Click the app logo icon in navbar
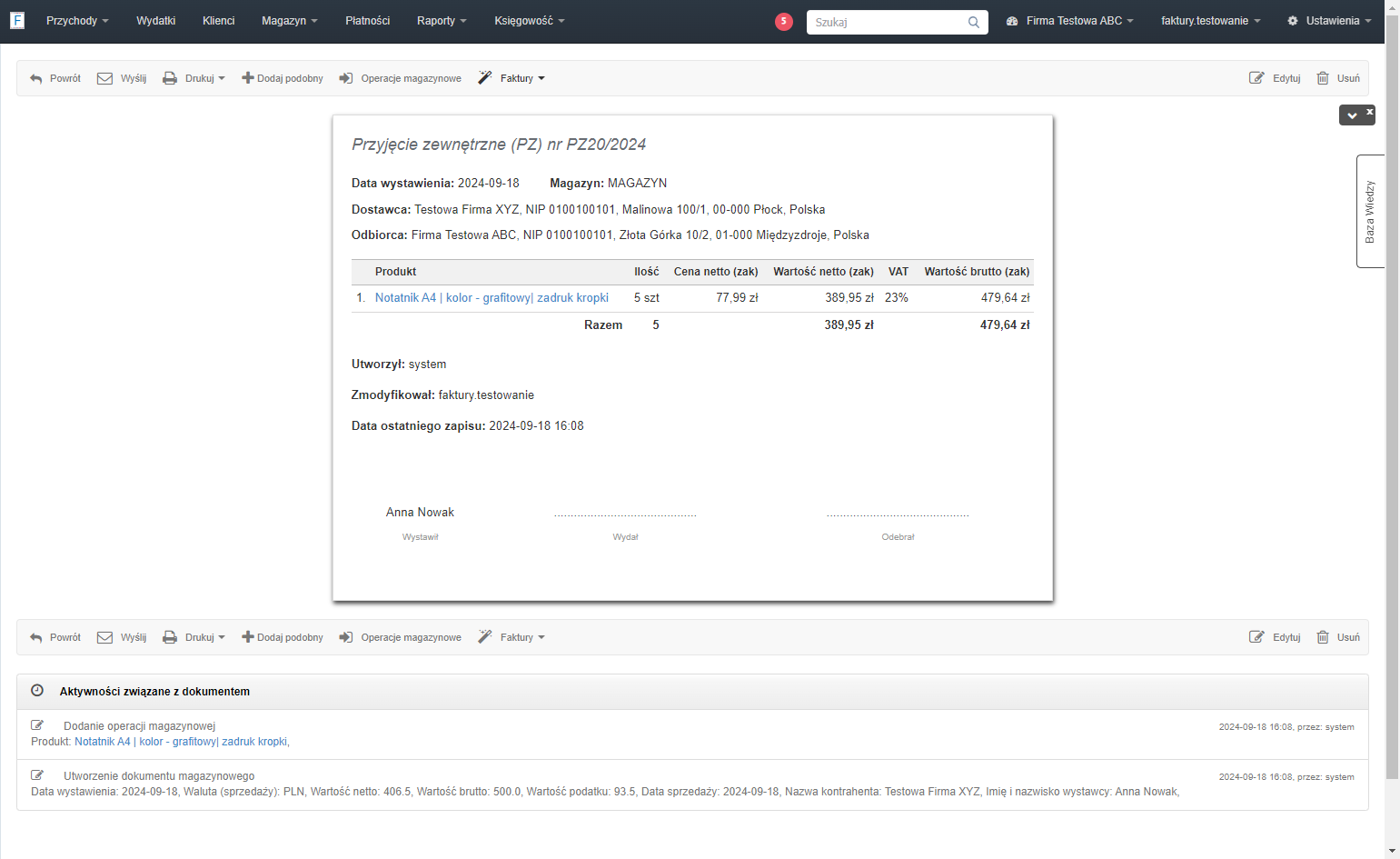Image resolution: width=1400 pixels, height=859 pixels. (17, 20)
